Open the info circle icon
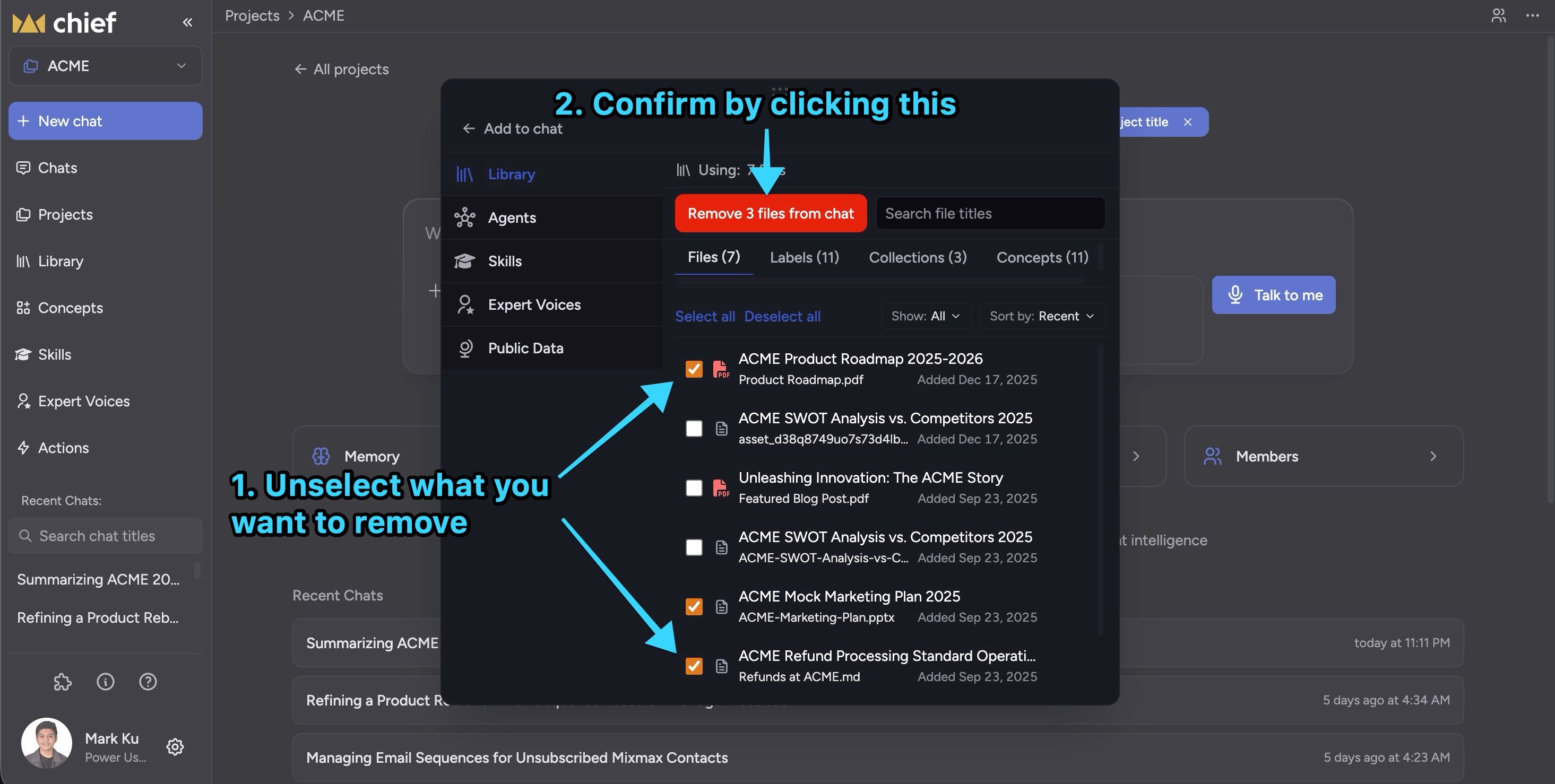1555x784 pixels. coord(106,682)
